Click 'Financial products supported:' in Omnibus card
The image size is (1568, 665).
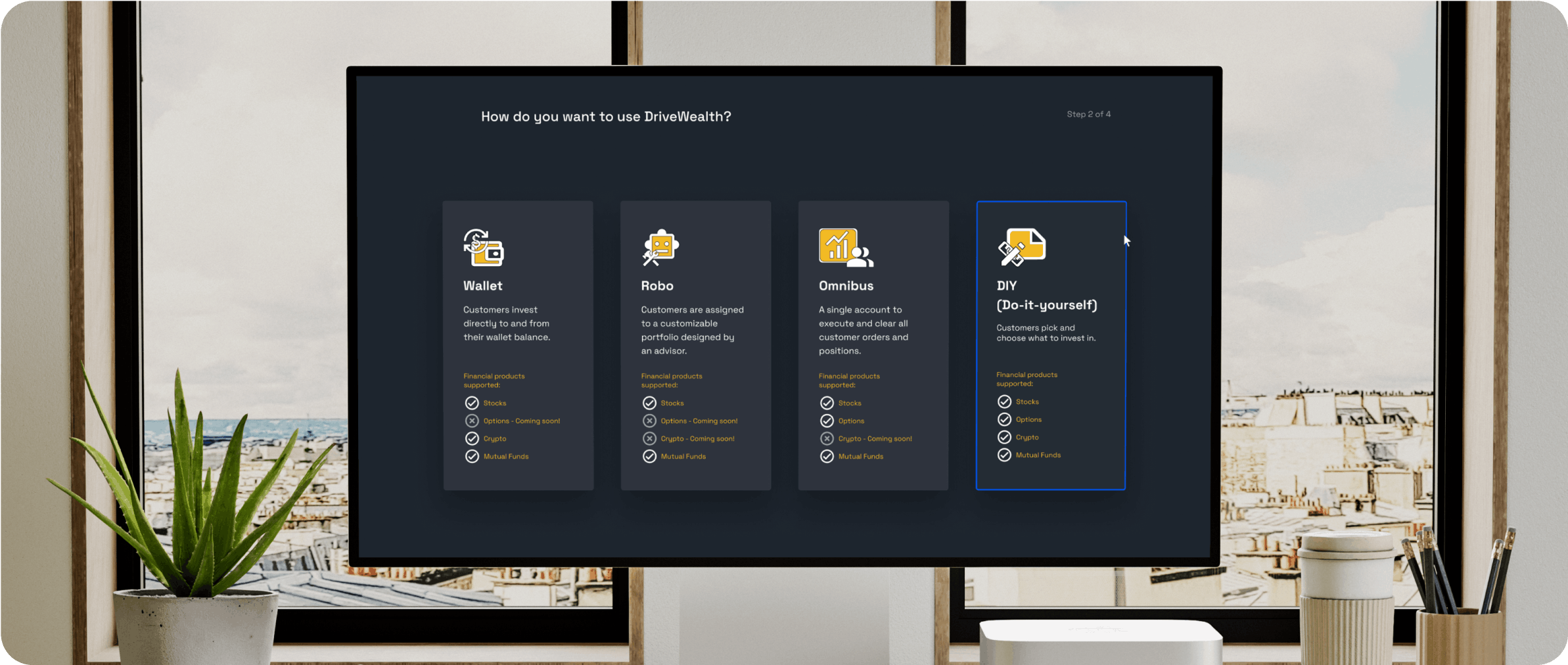(x=849, y=380)
